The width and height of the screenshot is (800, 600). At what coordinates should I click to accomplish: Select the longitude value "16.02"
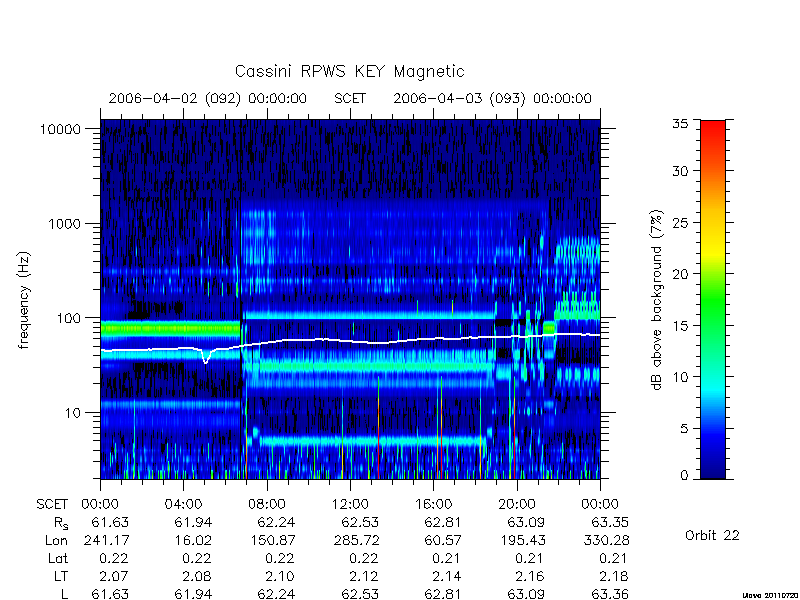[194, 540]
